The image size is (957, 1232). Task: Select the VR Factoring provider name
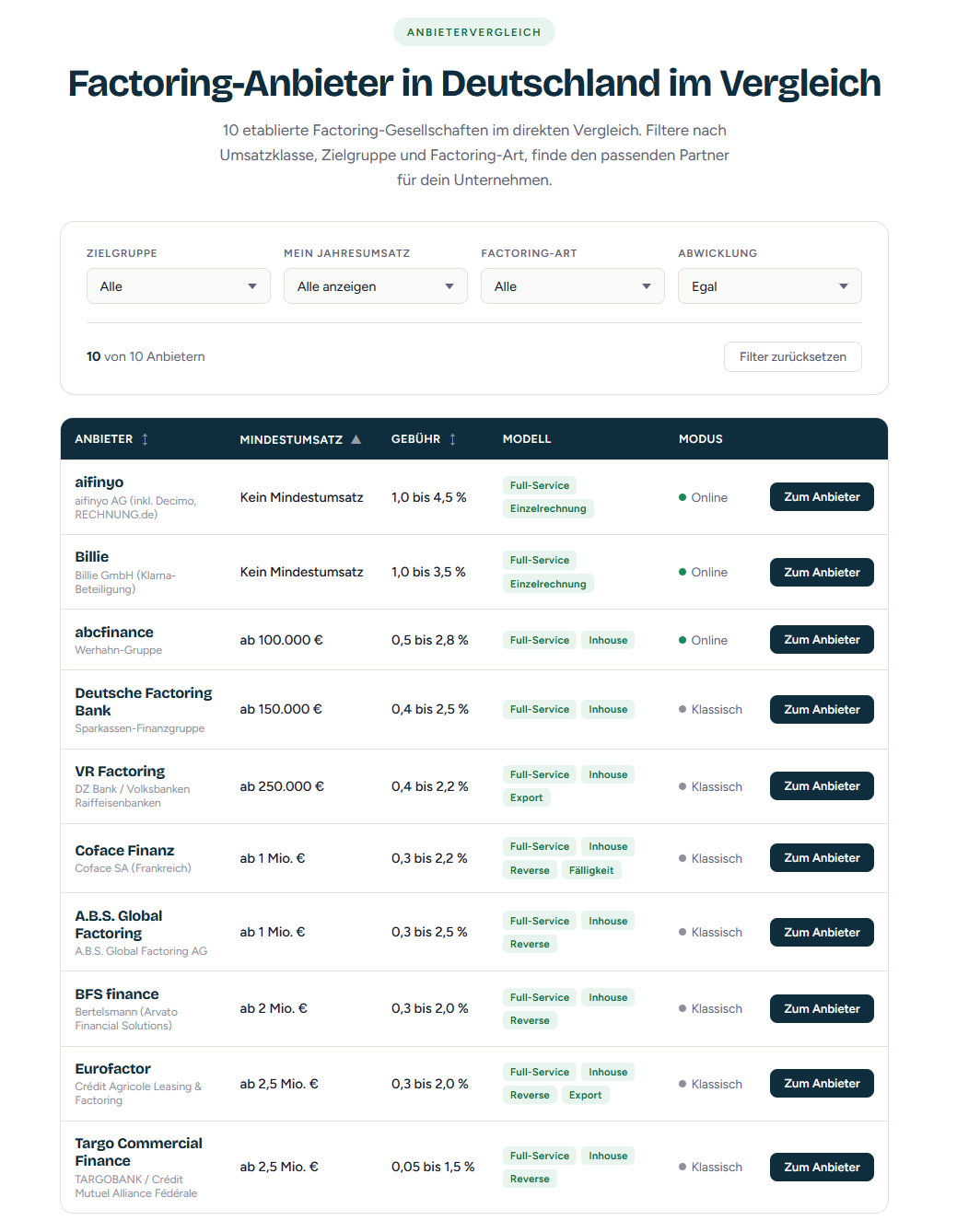120,771
